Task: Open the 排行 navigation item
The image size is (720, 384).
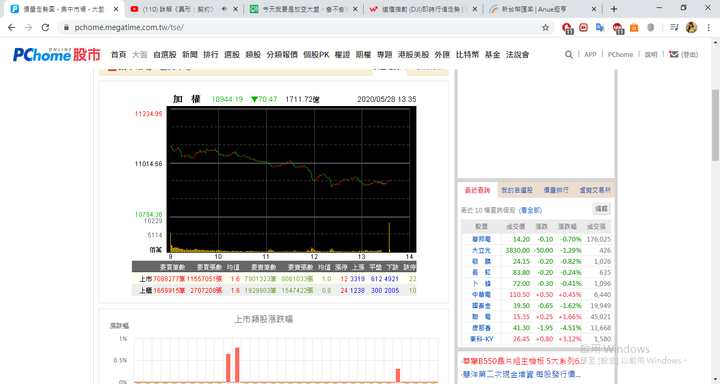Action: [211, 55]
